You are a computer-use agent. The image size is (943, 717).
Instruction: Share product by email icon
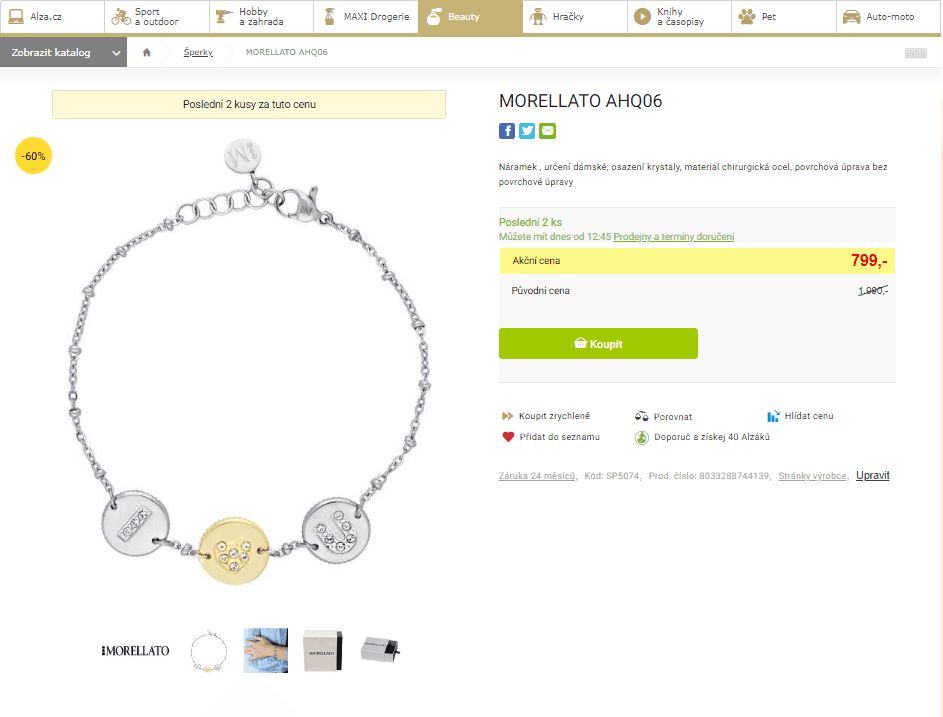coord(547,131)
